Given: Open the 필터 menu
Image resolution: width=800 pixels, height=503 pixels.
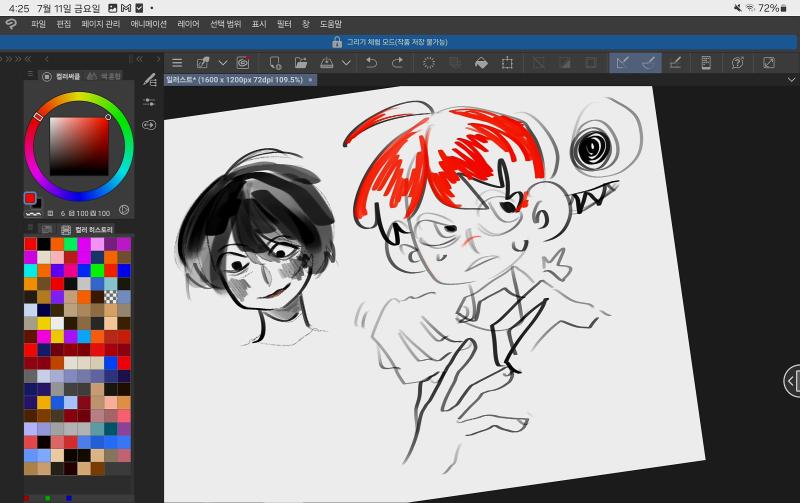Looking at the screenshot, I should click(284, 24).
